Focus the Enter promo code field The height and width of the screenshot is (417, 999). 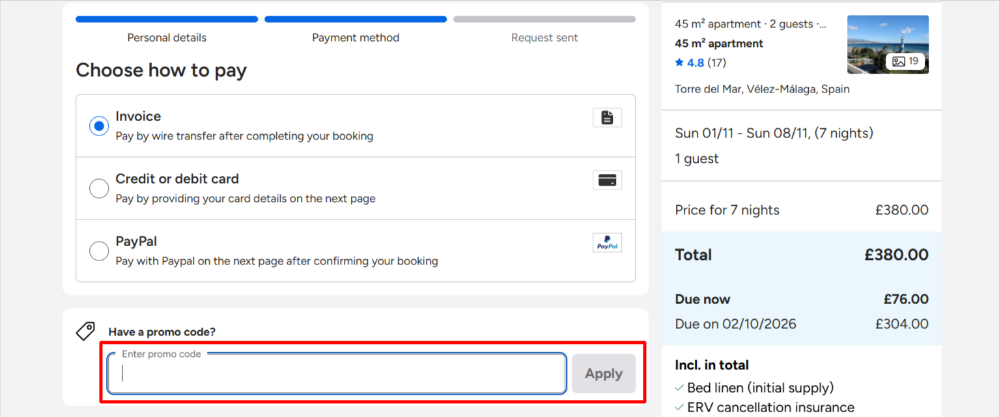(x=336, y=373)
